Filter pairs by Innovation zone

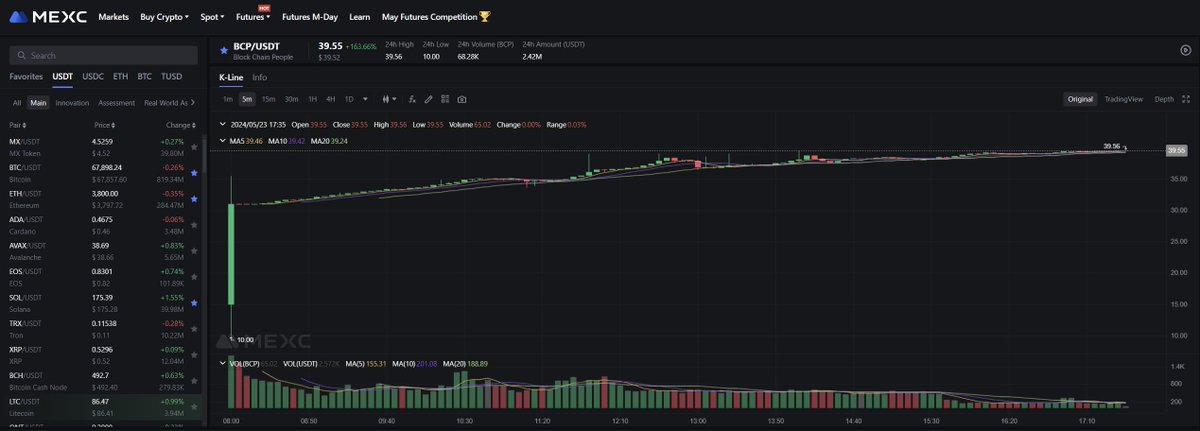point(72,102)
